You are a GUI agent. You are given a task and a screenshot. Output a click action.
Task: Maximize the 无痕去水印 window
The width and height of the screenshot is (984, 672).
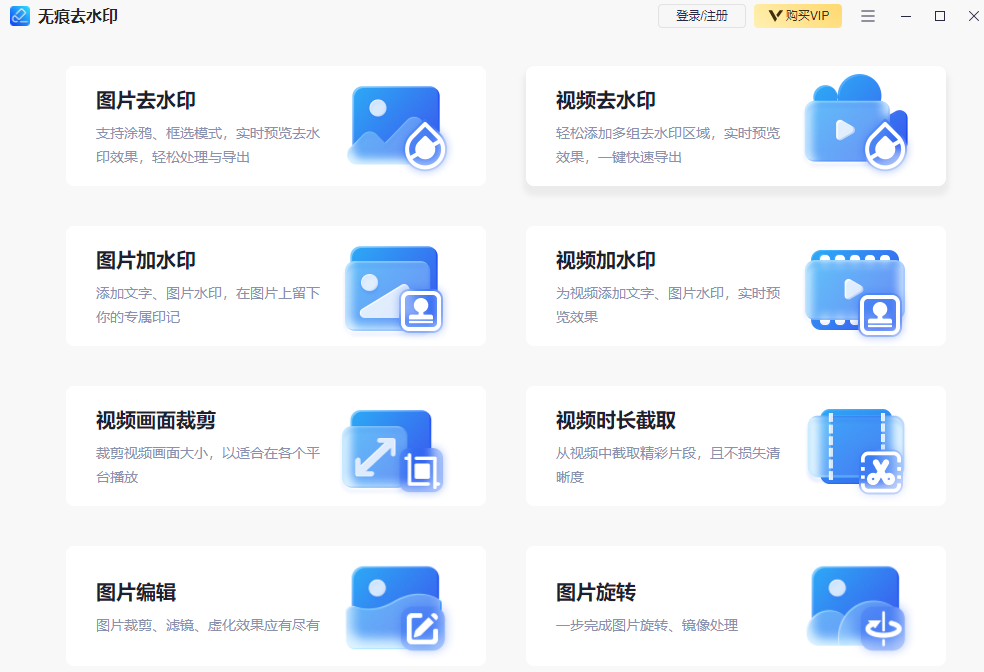tap(939, 16)
